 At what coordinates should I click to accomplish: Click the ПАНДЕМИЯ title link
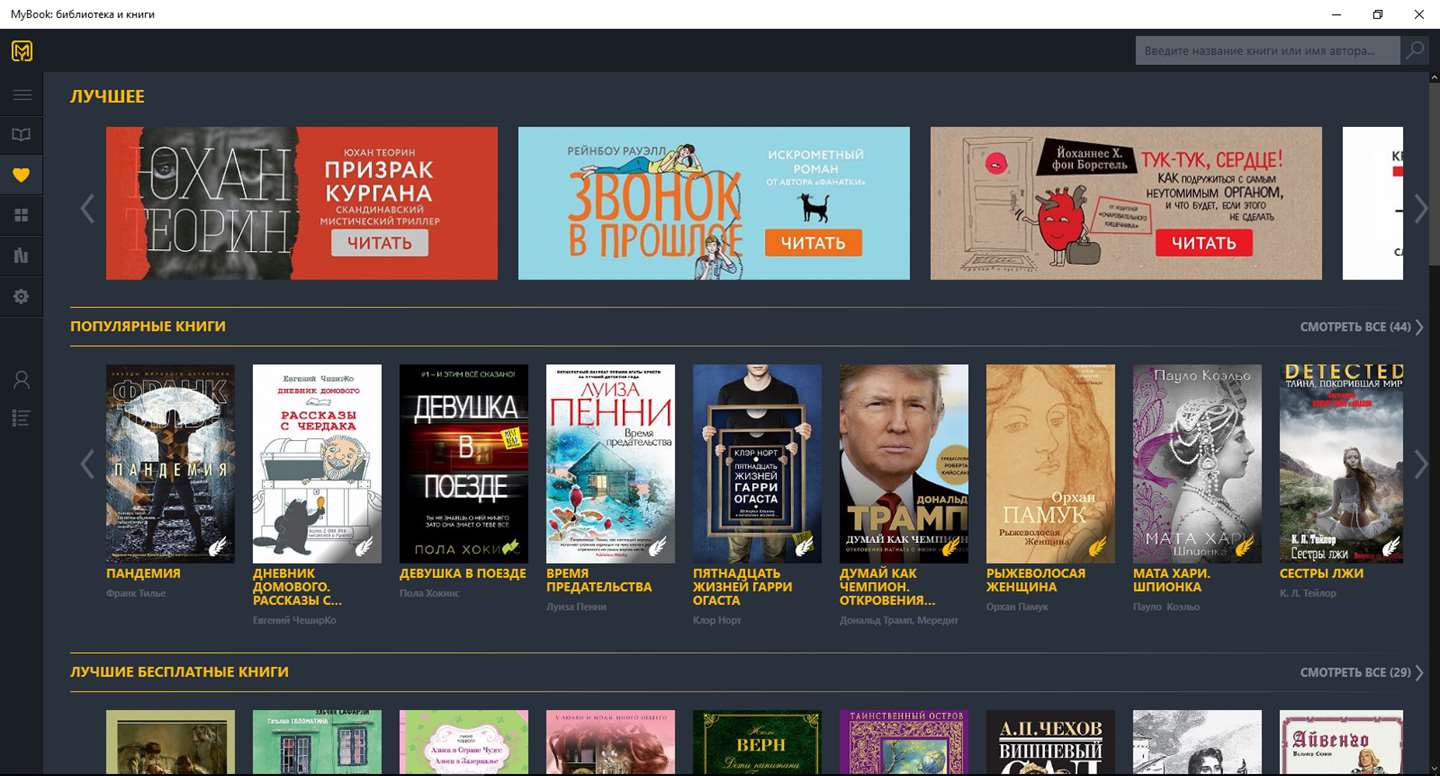(x=143, y=574)
